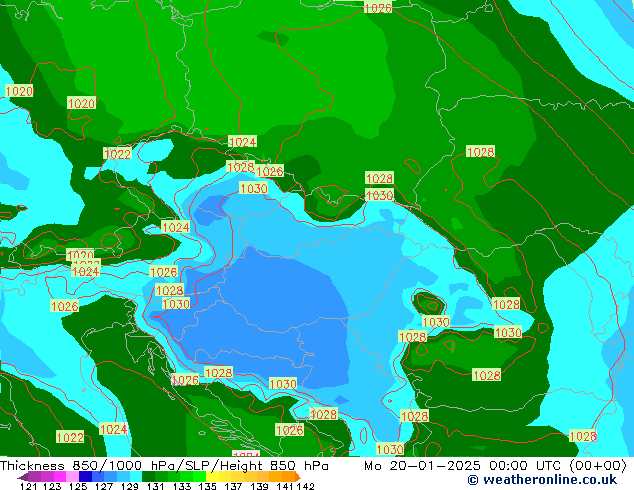Click the 1030 label at bottom center
This screenshot has width=634, height=490.
(x=283, y=384)
